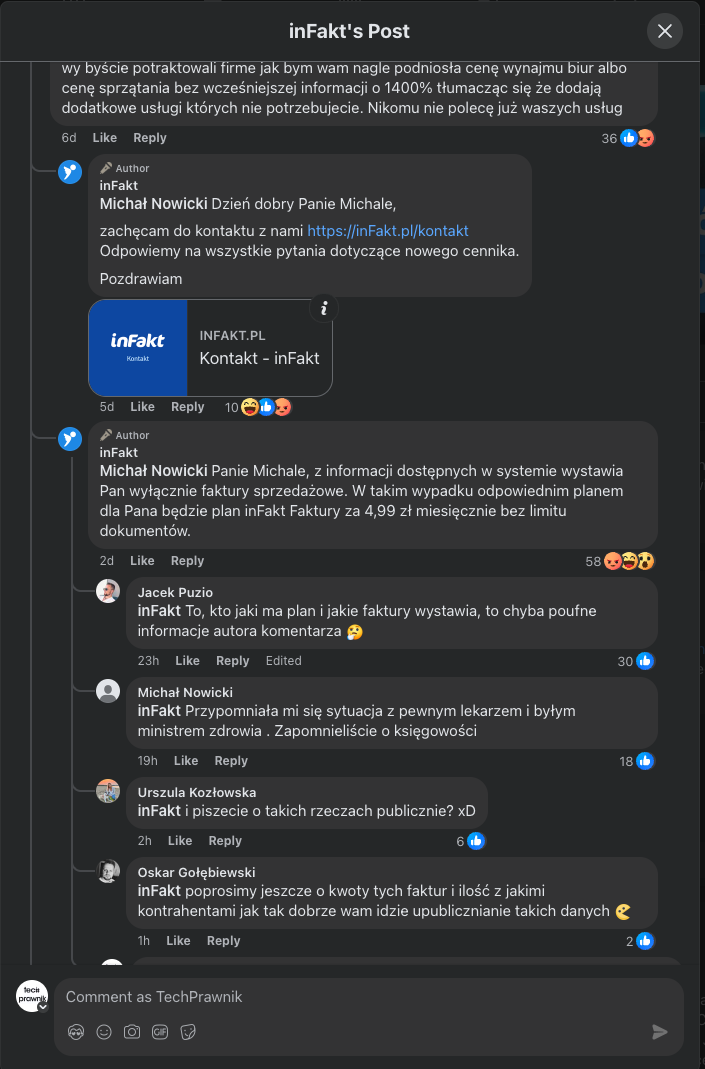
Task: Close the inFakt's Post dialog
Action: click(665, 32)
